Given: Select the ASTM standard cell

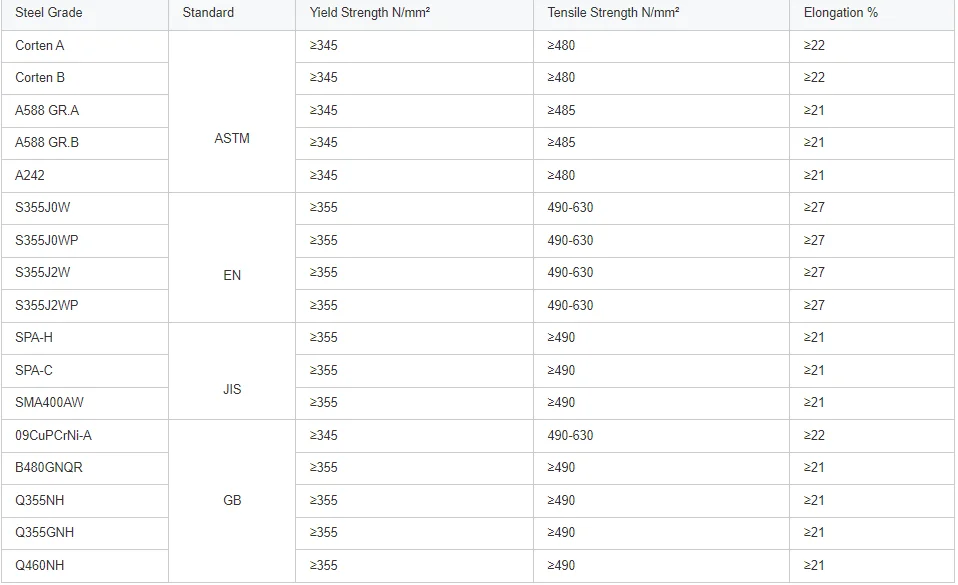Looking at the screenshot, I should [x=232, y=139].
